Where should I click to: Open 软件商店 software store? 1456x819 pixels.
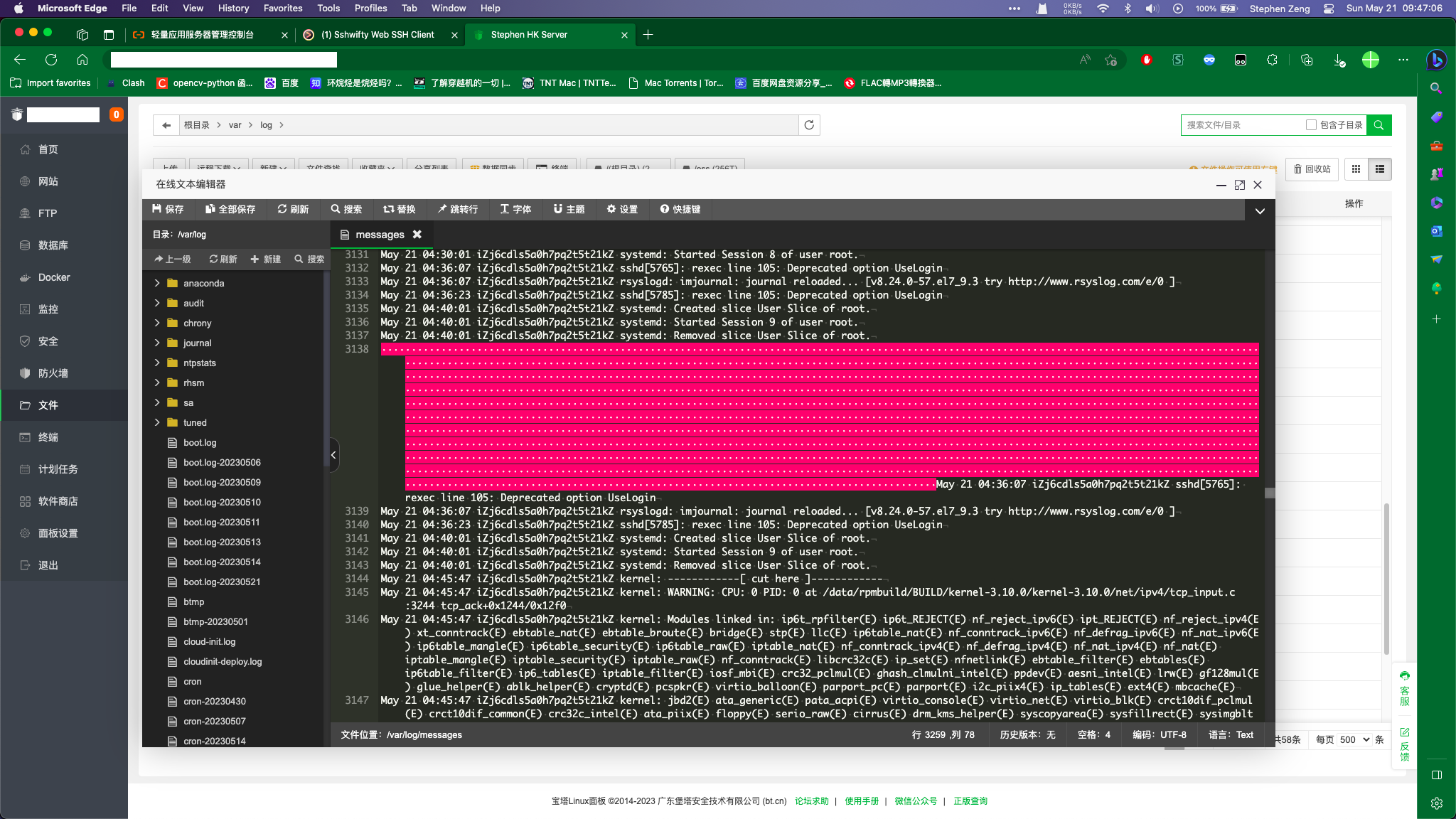click(x=64, y=501)
